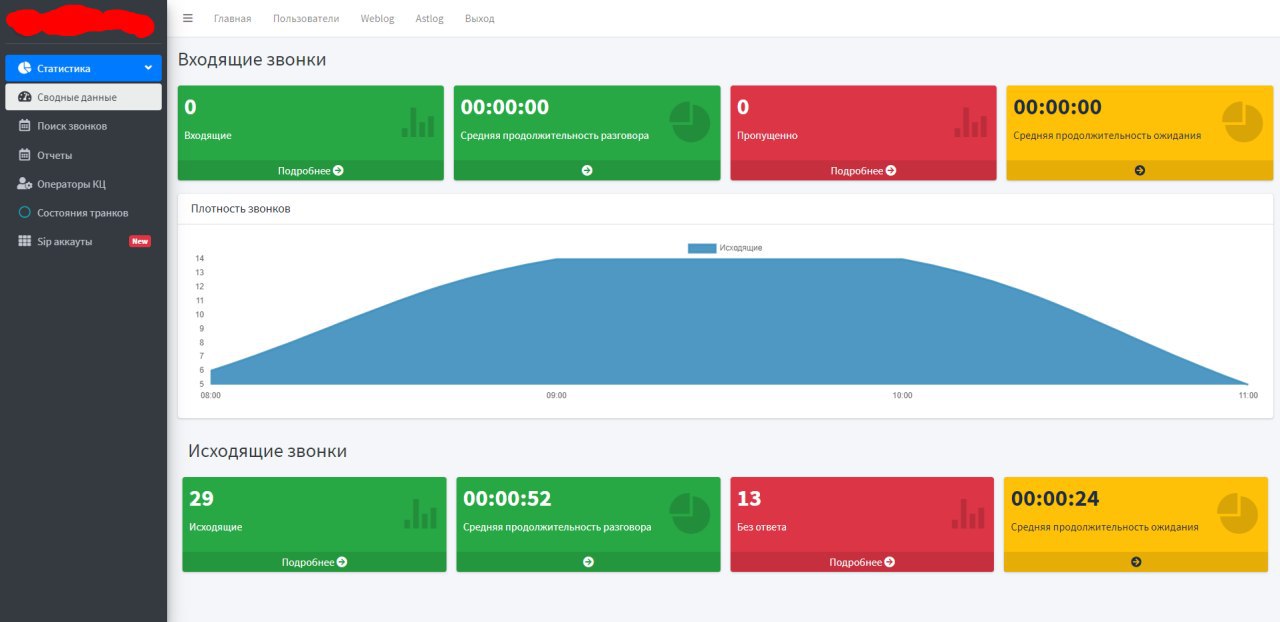
Task: Click the arrow footer under outgoing talk duration
Action: (x=588, y=562)
